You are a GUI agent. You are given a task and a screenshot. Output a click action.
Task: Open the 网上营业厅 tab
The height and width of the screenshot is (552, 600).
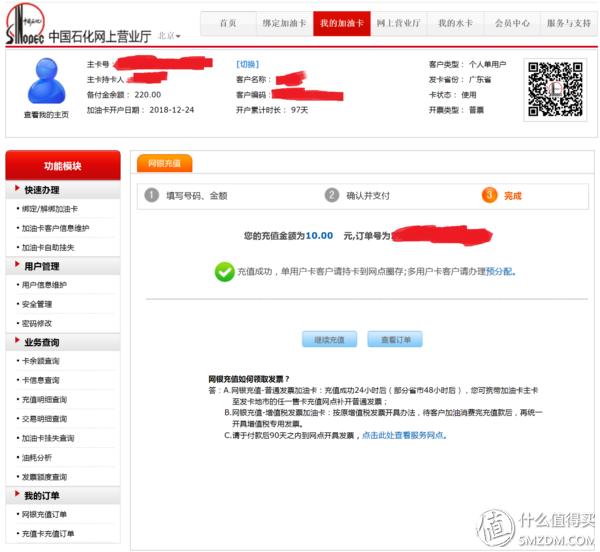click(x=398, y=23)
